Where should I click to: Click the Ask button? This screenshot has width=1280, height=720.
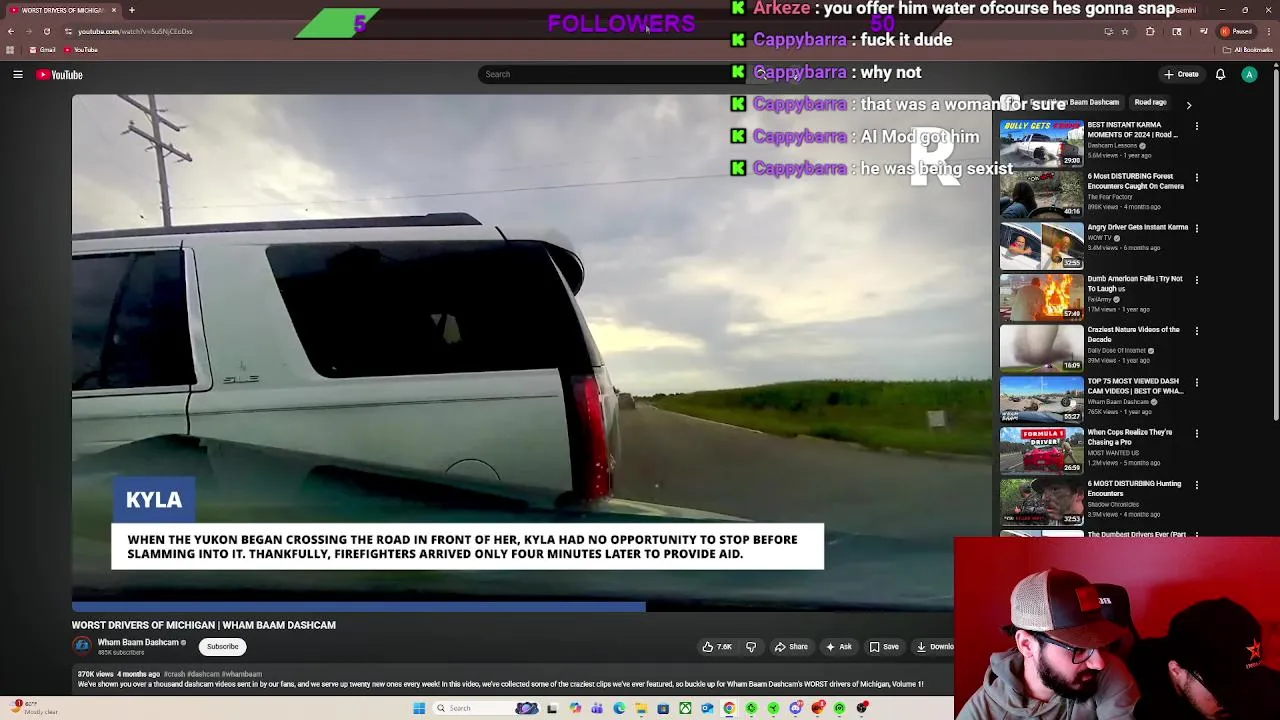click(838, 647)
